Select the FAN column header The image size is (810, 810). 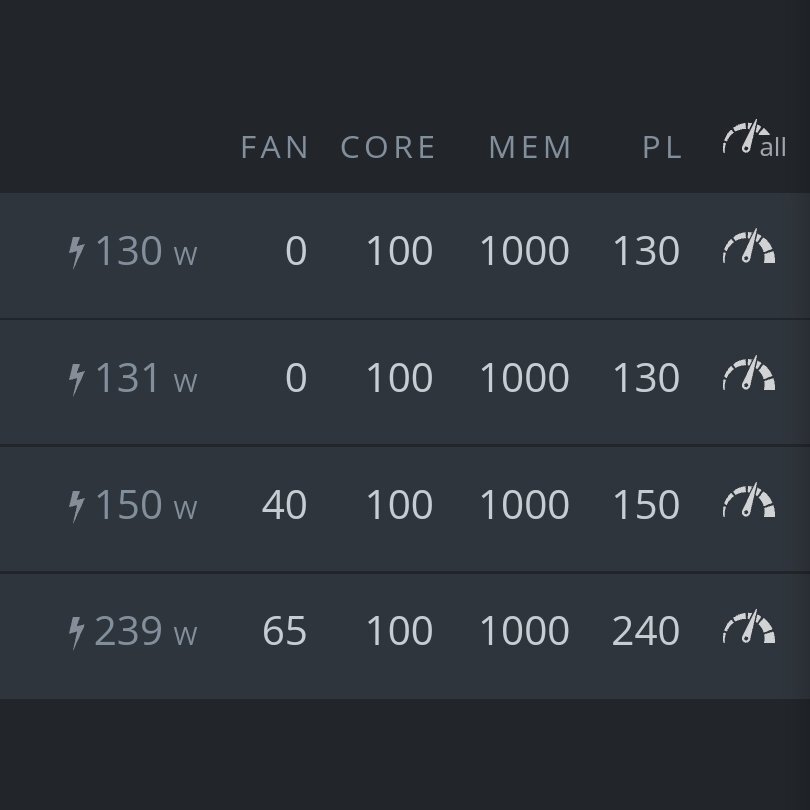pos(274,148)
